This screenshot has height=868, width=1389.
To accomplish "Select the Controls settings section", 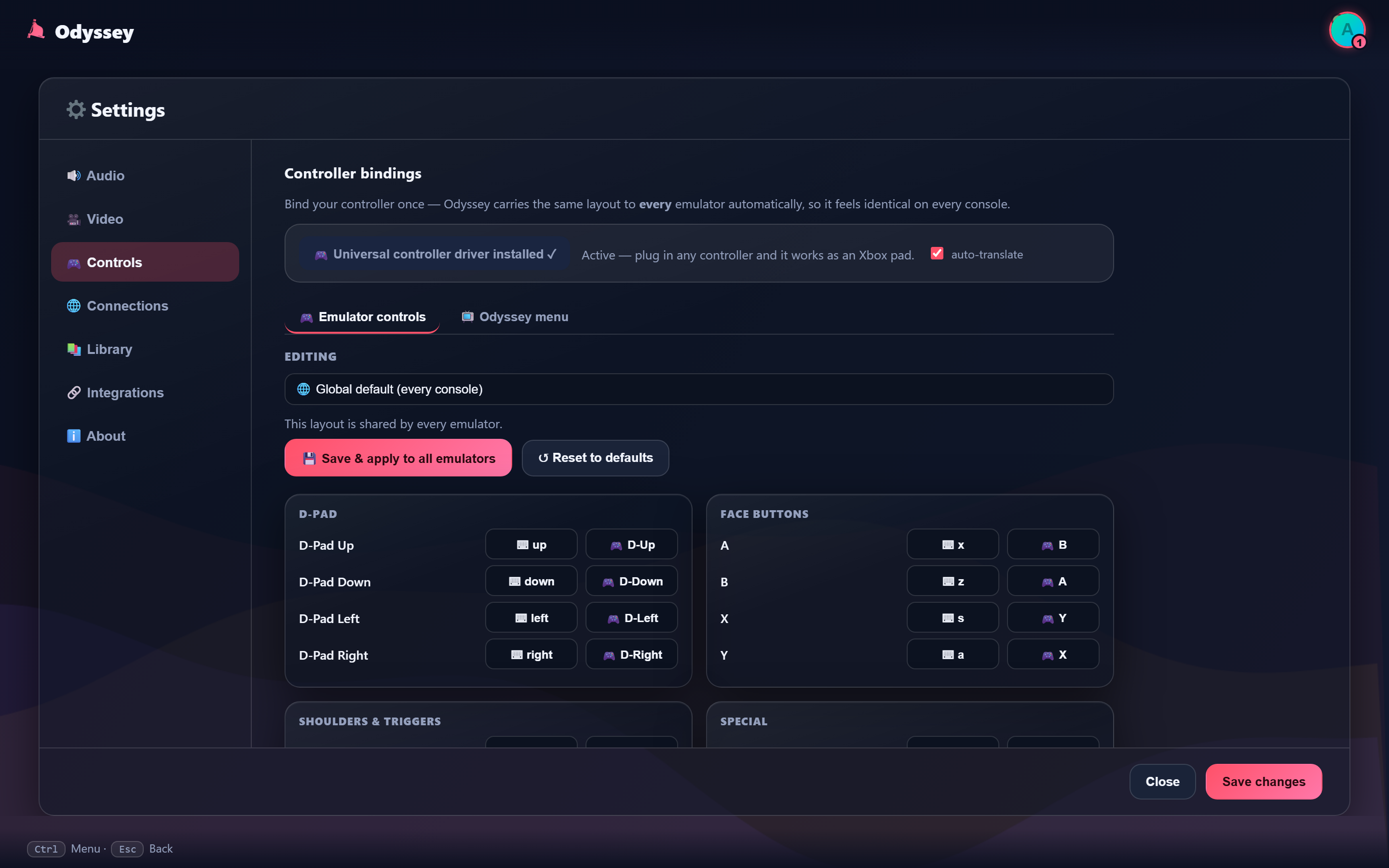I will point(145,262).
